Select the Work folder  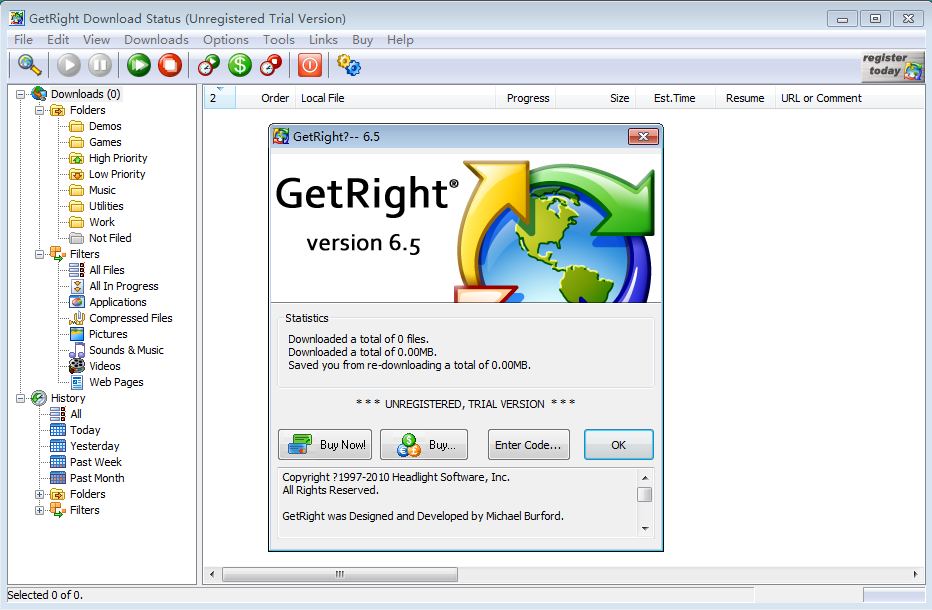tap(102, 222)
